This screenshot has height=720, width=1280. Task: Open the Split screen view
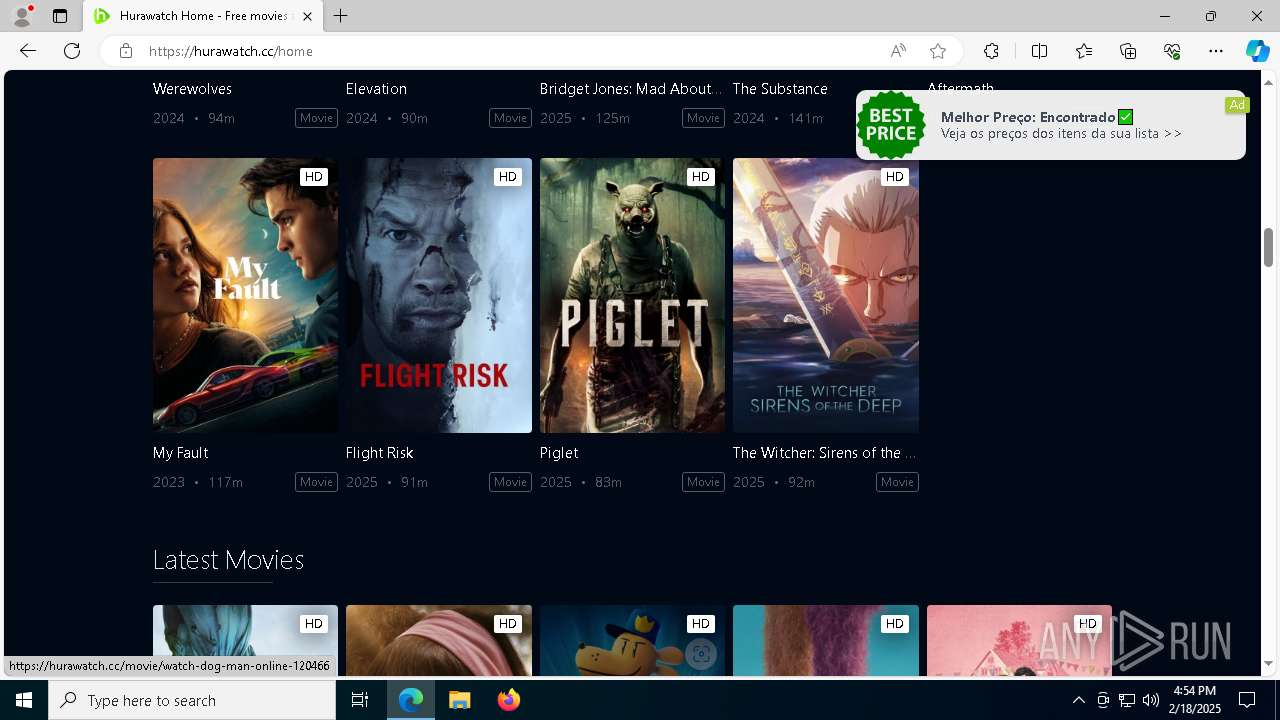pos(1039,51)
